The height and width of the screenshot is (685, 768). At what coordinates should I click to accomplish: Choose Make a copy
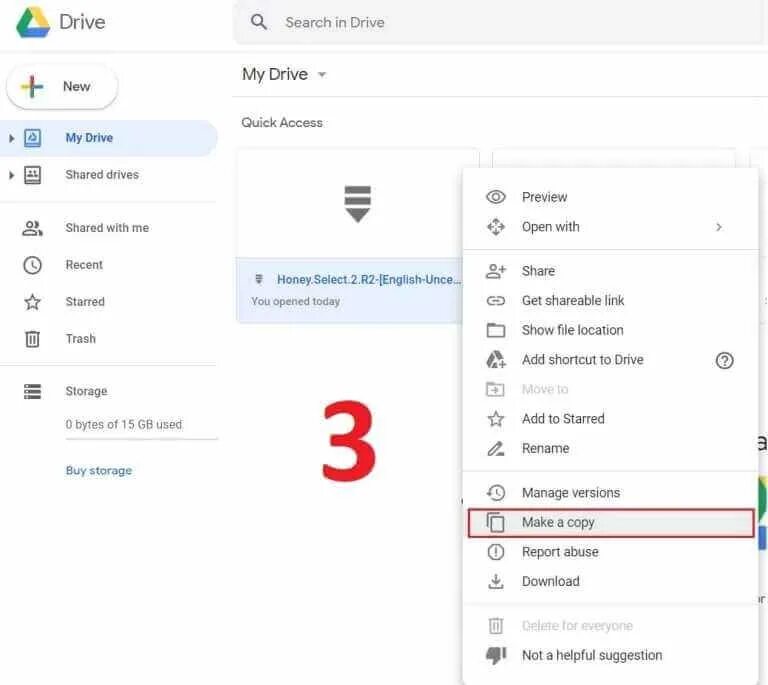[611, 522]
